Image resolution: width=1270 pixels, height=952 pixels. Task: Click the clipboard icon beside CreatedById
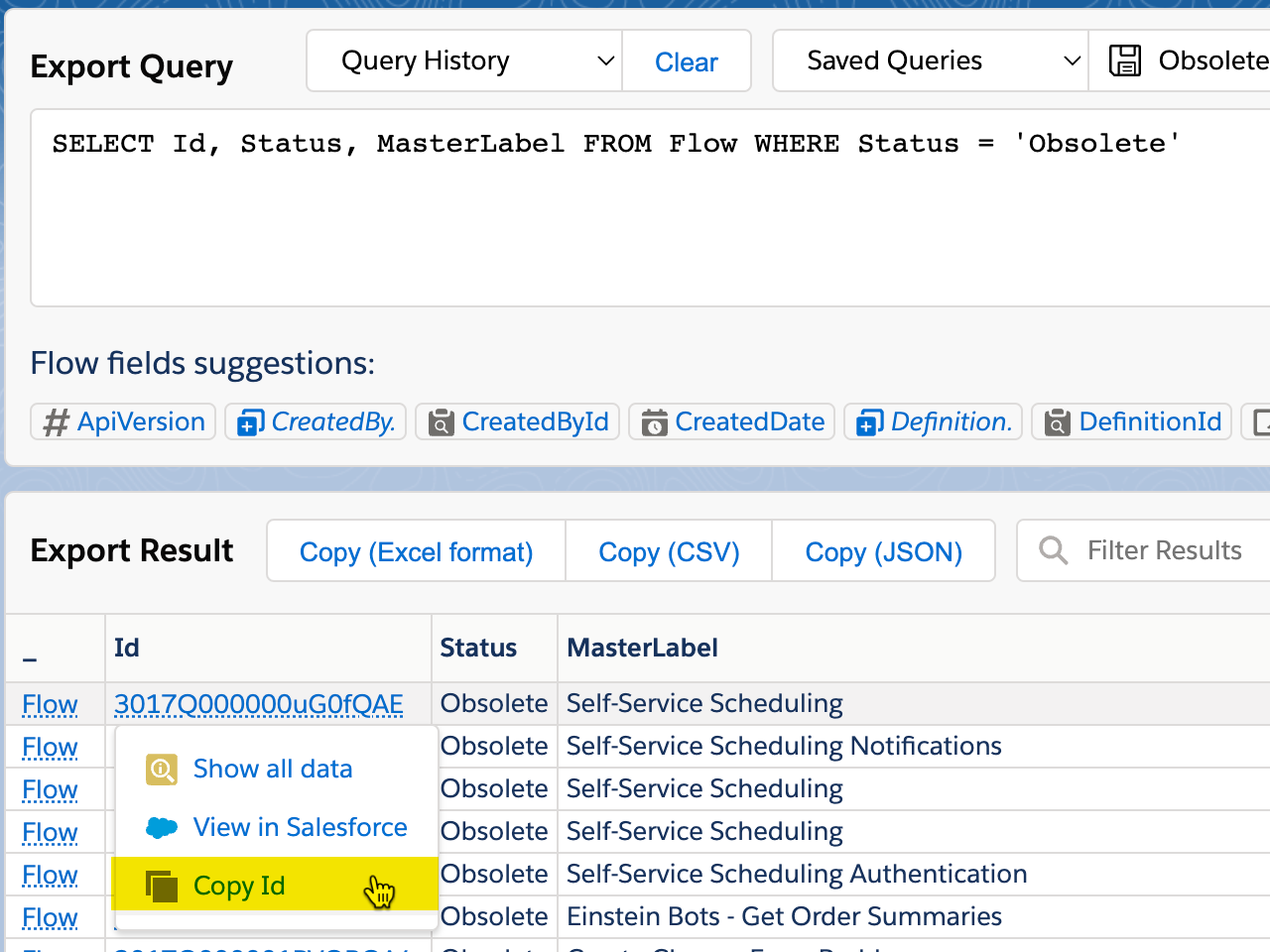(442, 423)
